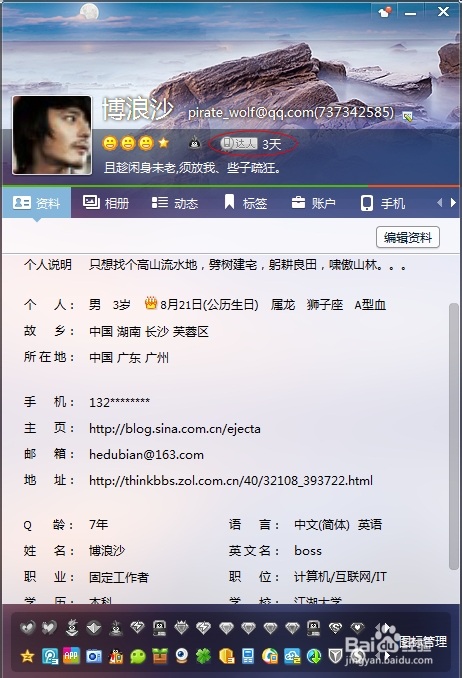Viewport: 462px width, 678px height.
Task: Open the blue cloud storage icon
Action: click(x=292, y=656)
